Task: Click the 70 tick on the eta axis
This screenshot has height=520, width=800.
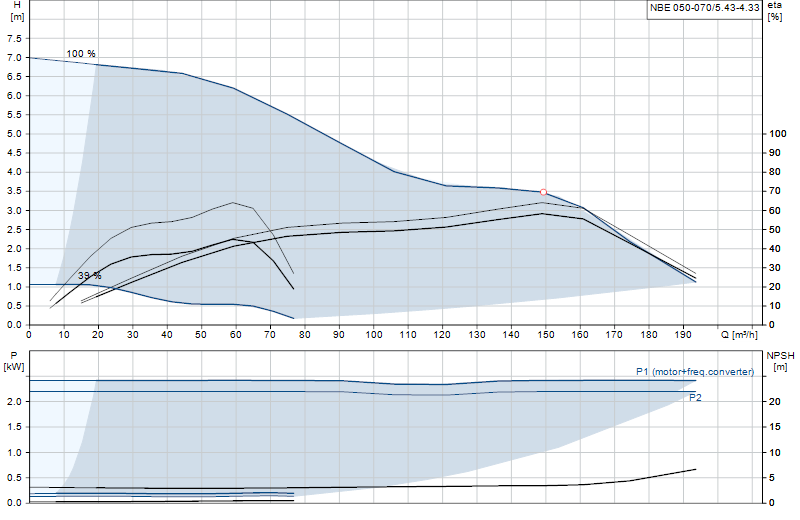Action: coord(774,191)
